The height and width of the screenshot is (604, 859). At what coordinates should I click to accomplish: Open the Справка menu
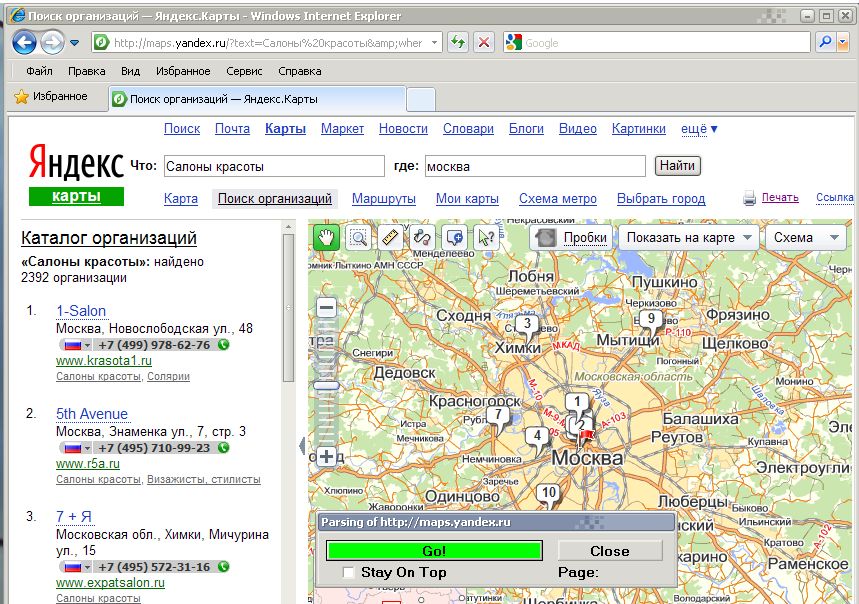(x=300, y=71)
